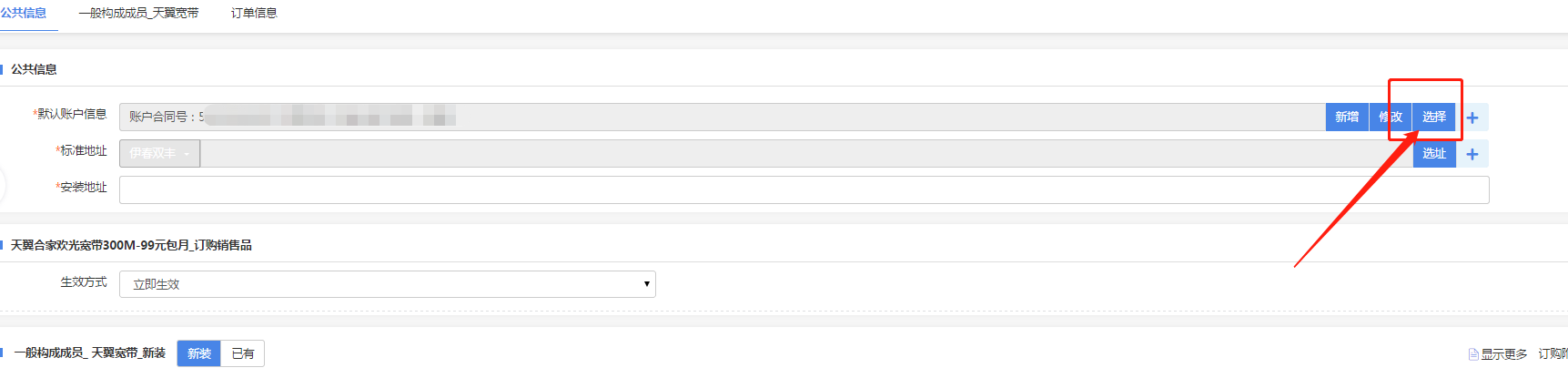Open the 伊春双丰 region dropdown

[x=159, y=153]
